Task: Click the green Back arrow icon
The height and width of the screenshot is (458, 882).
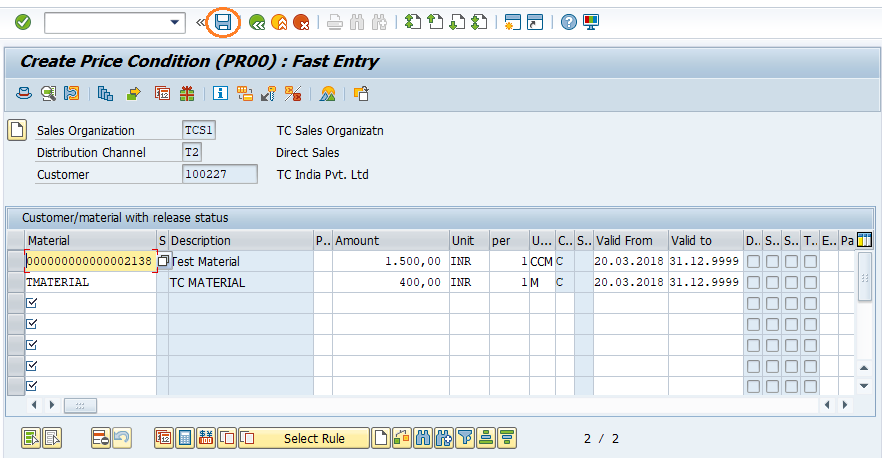Action: pos(257,21)
